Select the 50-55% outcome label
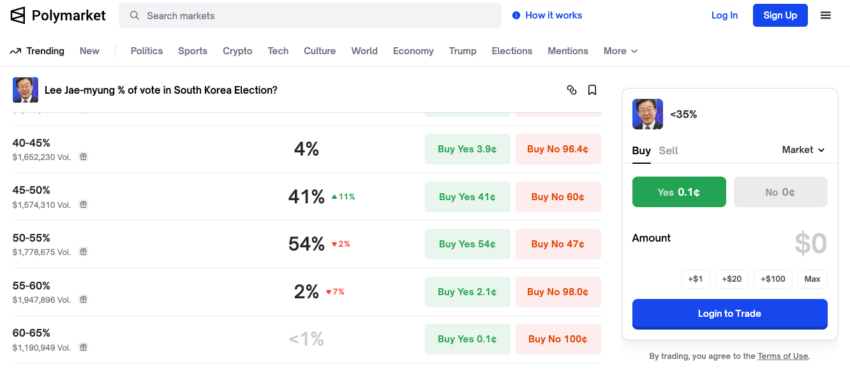Screen dimensions: 850x371 (31, 238)
